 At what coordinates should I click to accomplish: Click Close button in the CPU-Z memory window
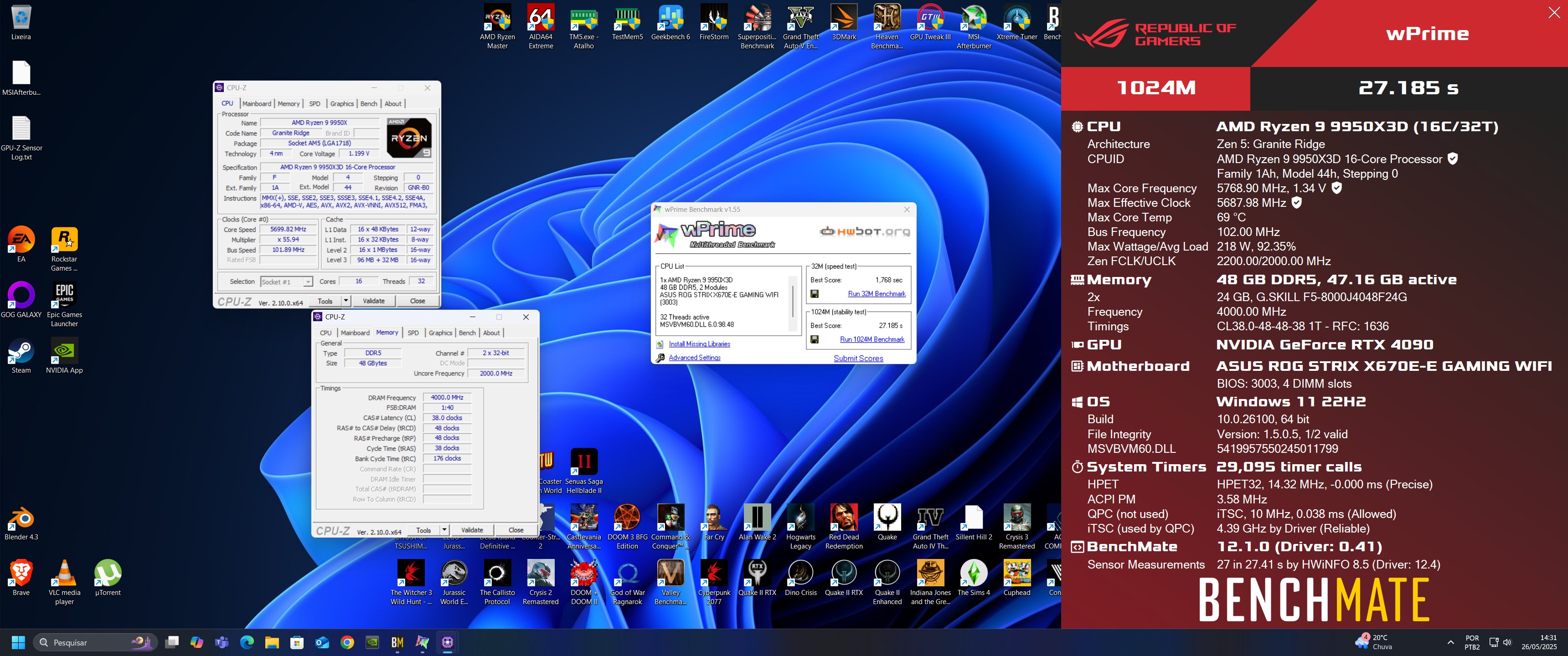[x=516, y=530]
